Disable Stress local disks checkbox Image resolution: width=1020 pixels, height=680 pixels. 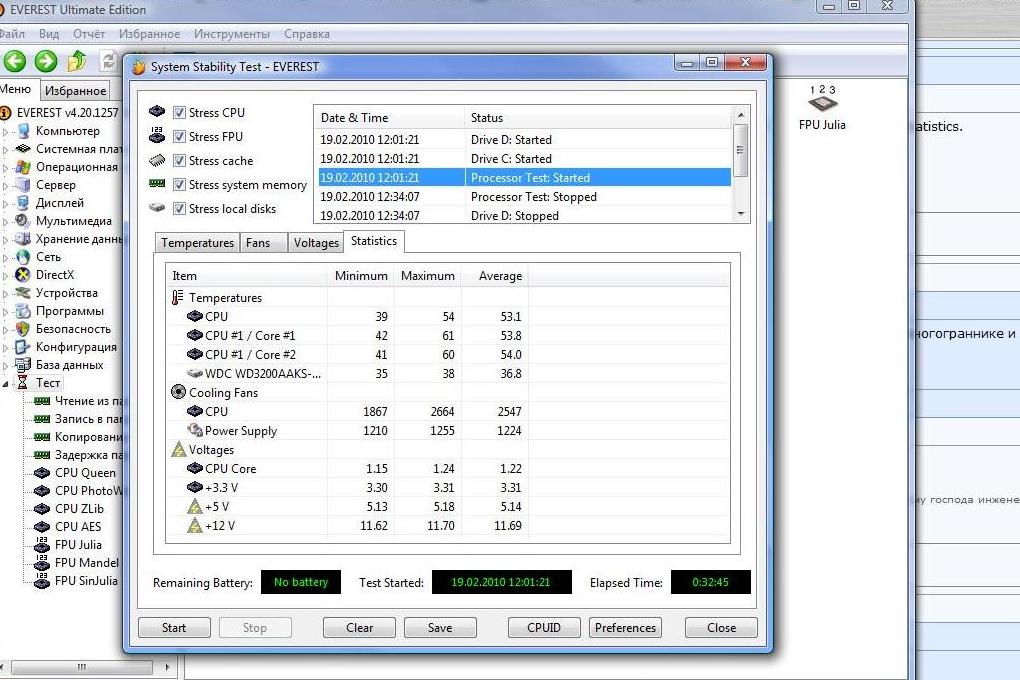[180, 209]
